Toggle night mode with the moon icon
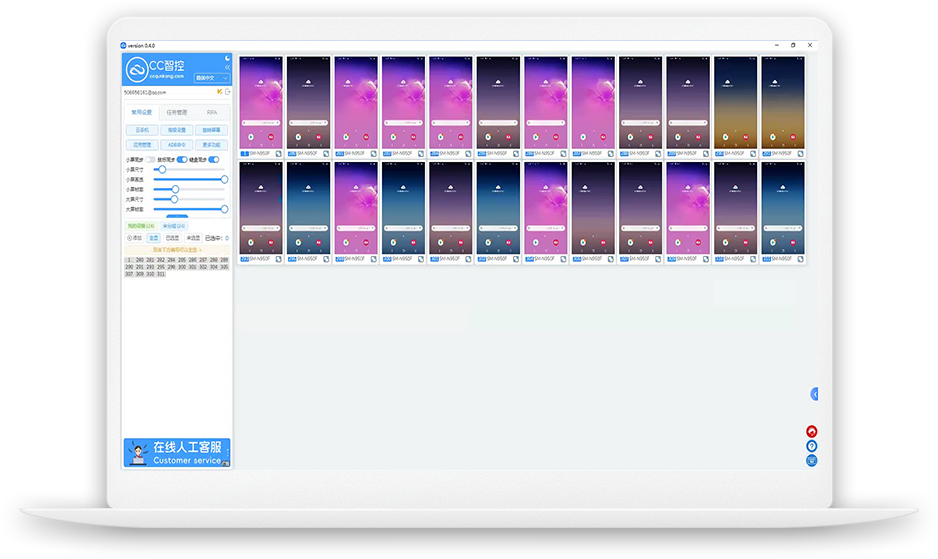The image size is (938, 559). [227, 58]
